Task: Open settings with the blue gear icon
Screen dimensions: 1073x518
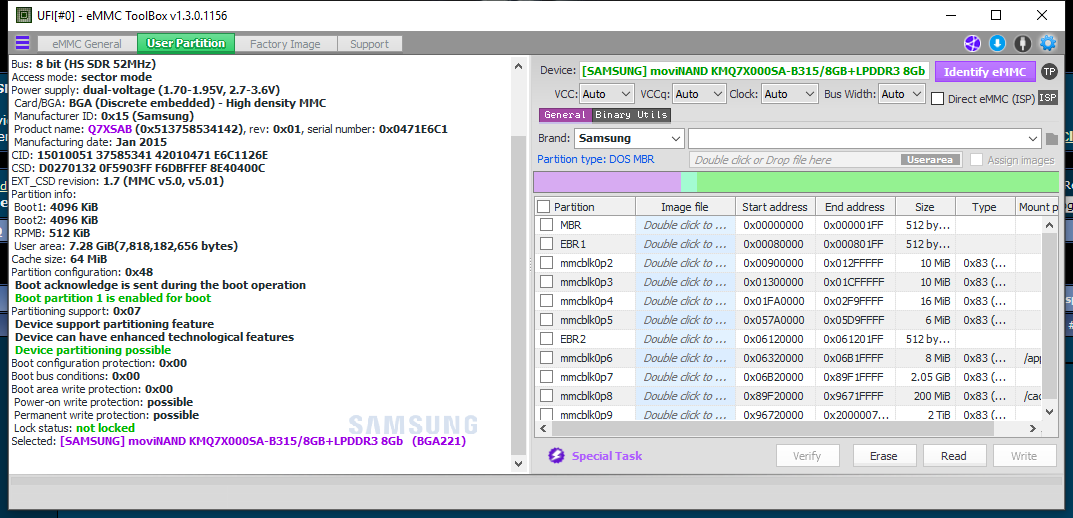Action: (x=1048, y=44)
